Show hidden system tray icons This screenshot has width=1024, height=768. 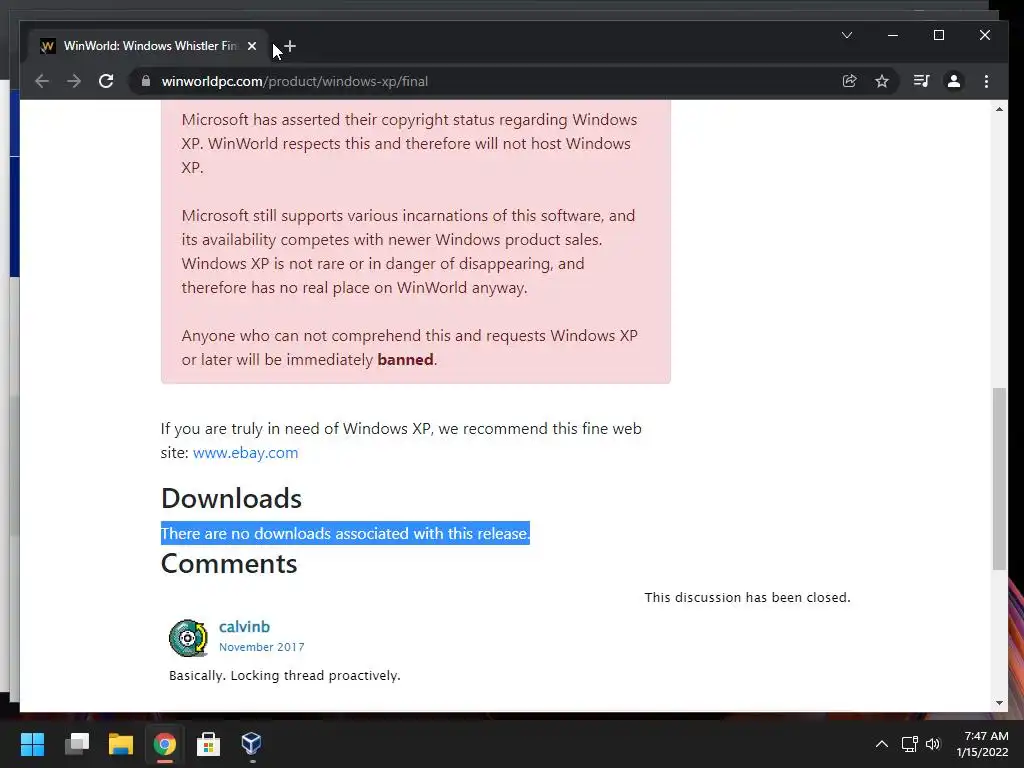(882, 744)
